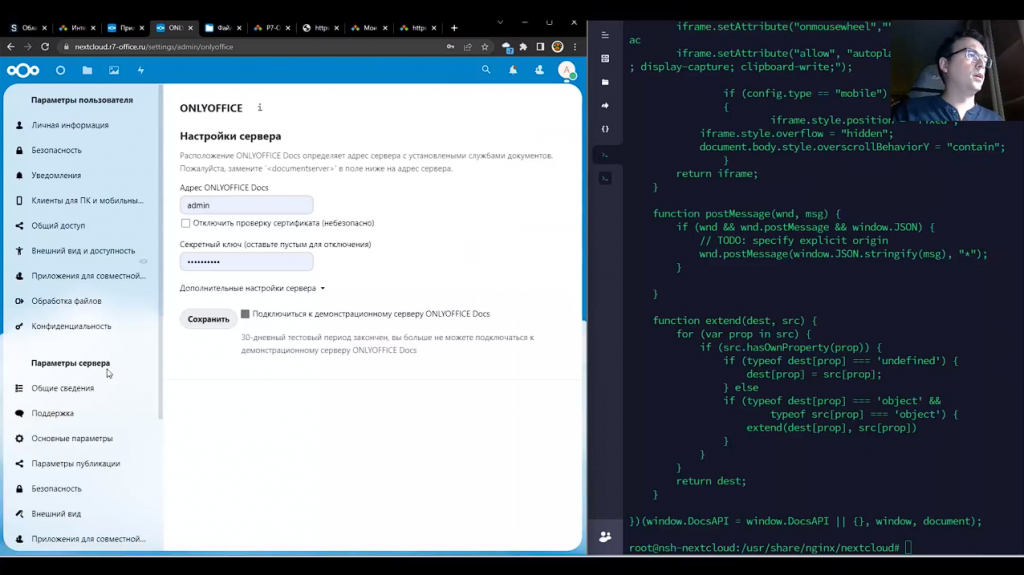Click the Nextcloud logo icon
This screenshot has width=1024, height=575.
(x=23, y=70)
